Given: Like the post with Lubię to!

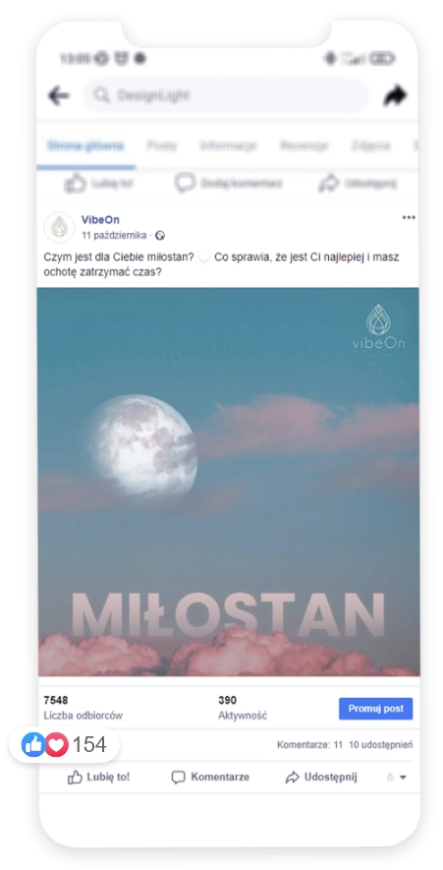Looking at the screenshot, I should click(99, 777).
